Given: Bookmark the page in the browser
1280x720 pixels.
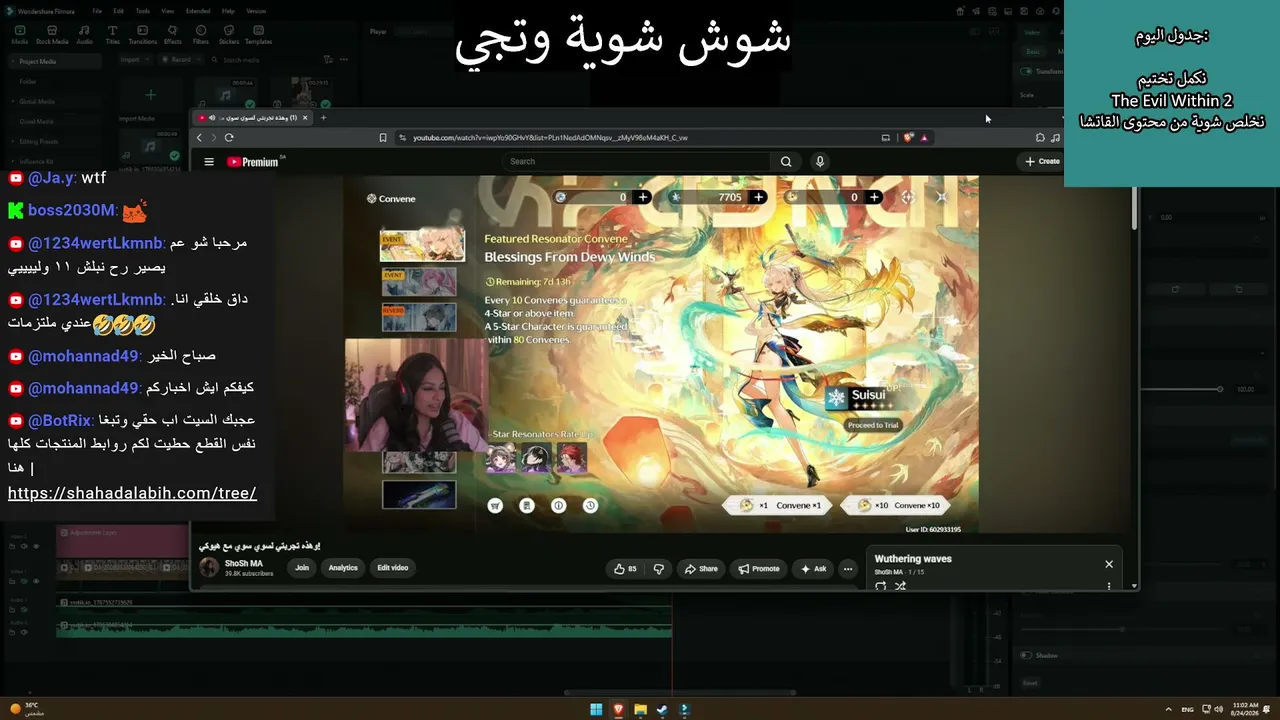Looking at the screenshot, I should (383, 138).
